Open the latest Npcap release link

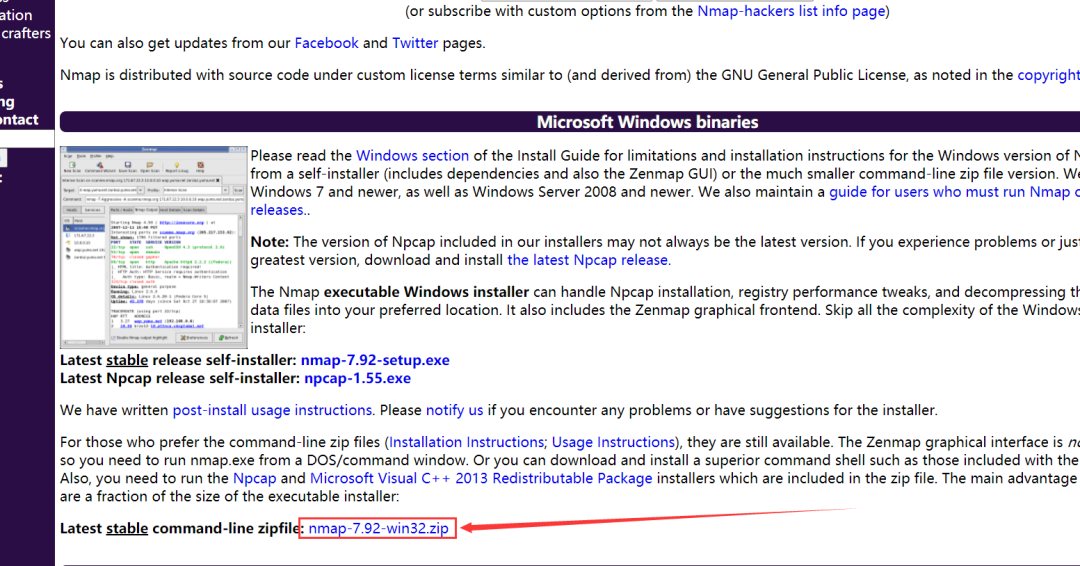pos(589,260)
